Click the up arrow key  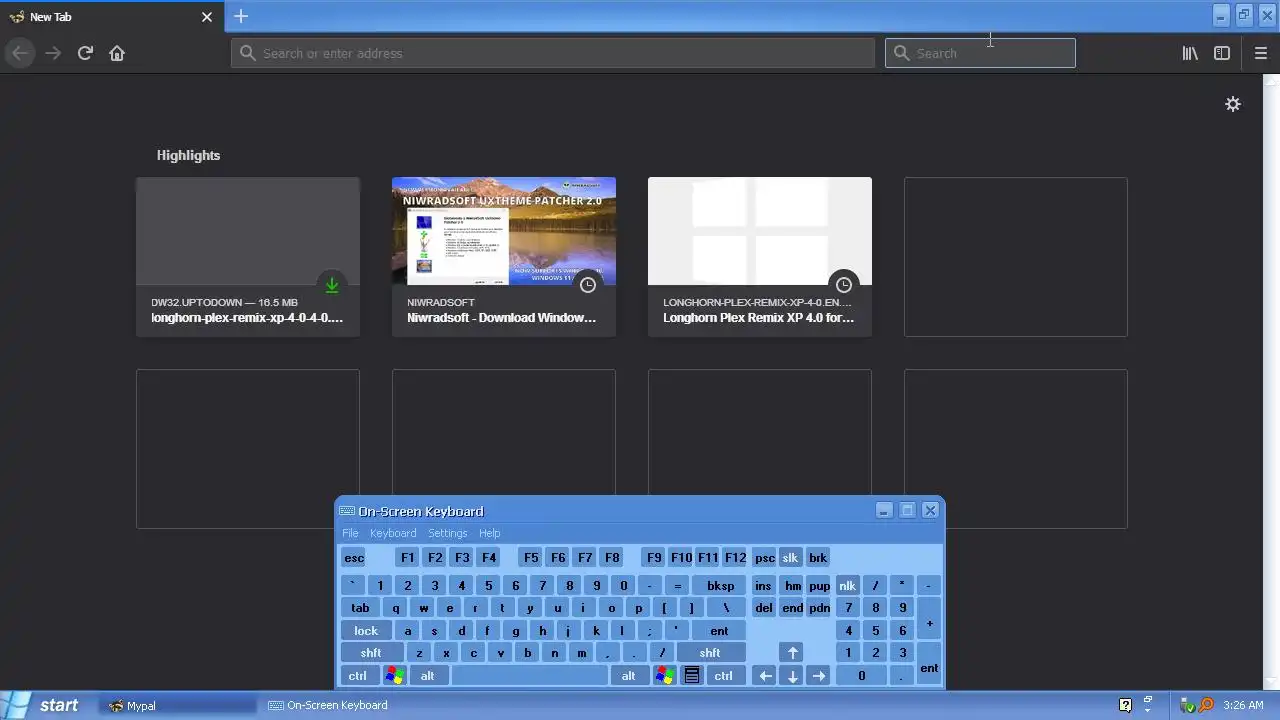(792, 653)
